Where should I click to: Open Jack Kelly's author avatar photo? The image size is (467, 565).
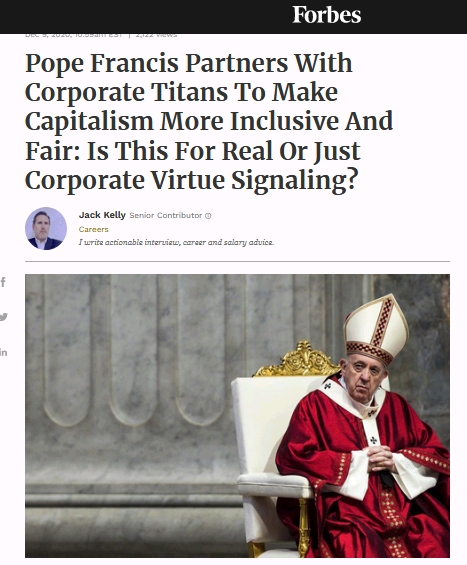pos(46,228)
